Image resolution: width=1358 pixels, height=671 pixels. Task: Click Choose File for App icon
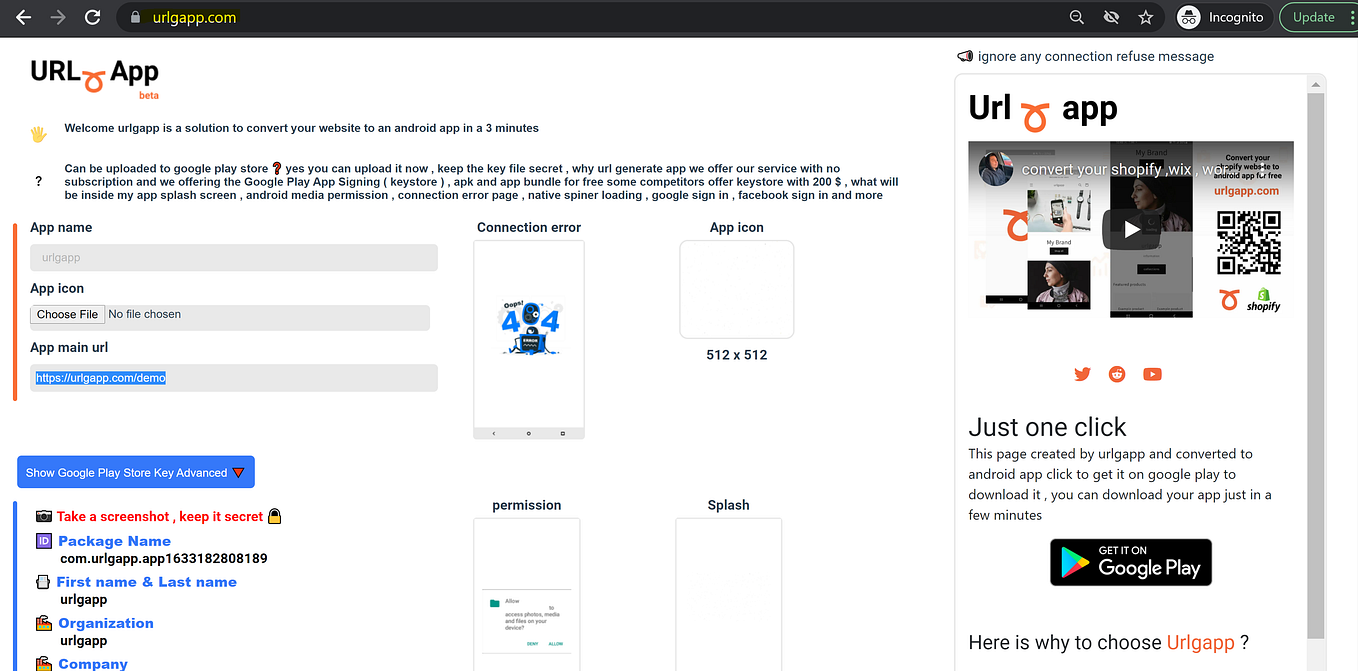tap(67, 314)
